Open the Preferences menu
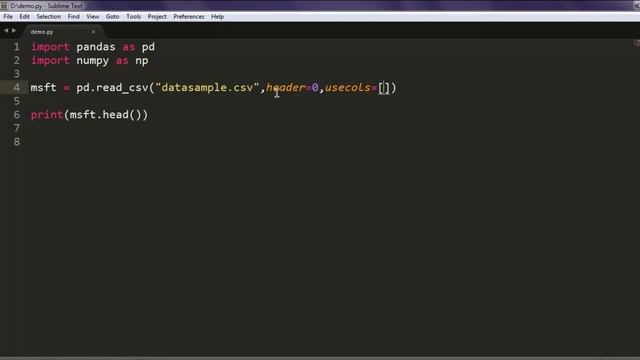Screen dimensions: 640x360 [189, 17]
